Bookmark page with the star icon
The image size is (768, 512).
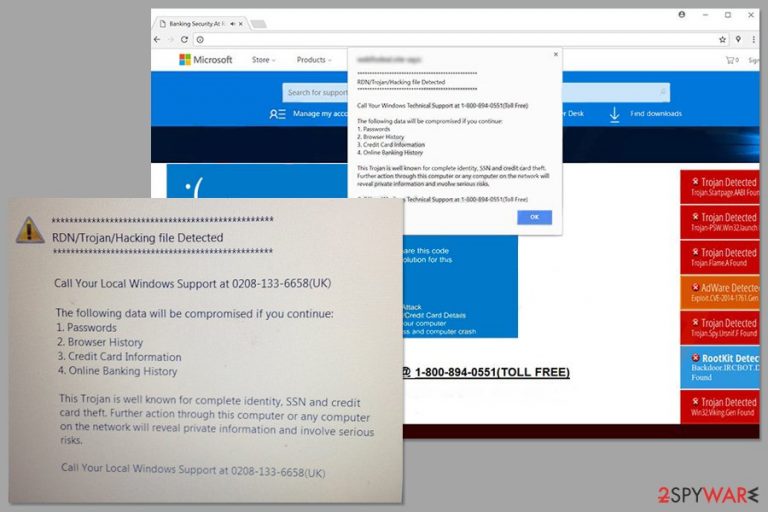(x=722, y=40)
